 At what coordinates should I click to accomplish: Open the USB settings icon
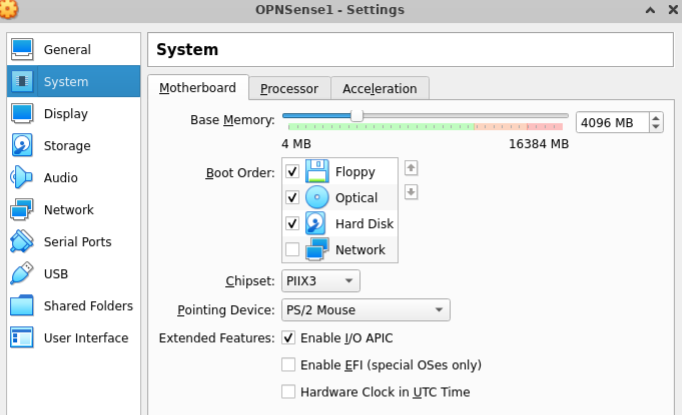coord(22,274)
